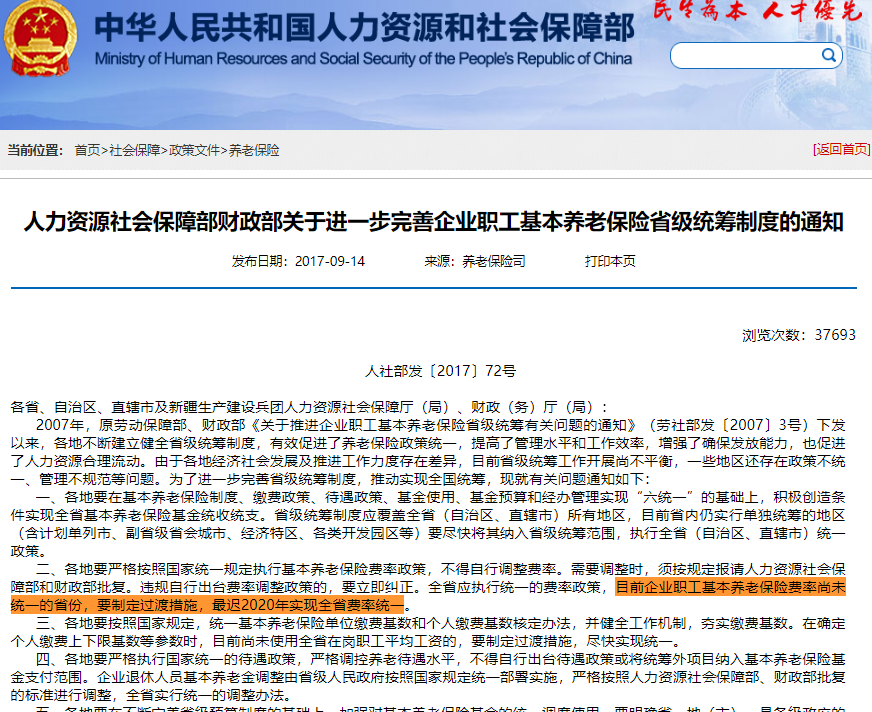Click the paragraph beginning with 2007年
This screenshot has width=872, height=712.
tap(428, 452)
